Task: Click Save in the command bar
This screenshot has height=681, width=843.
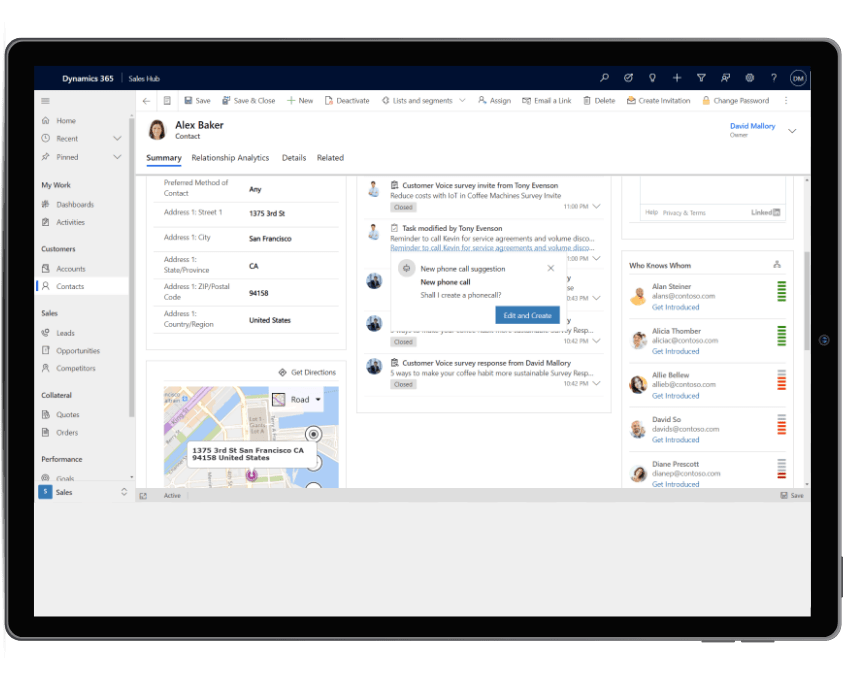Action: click(197, 101)
